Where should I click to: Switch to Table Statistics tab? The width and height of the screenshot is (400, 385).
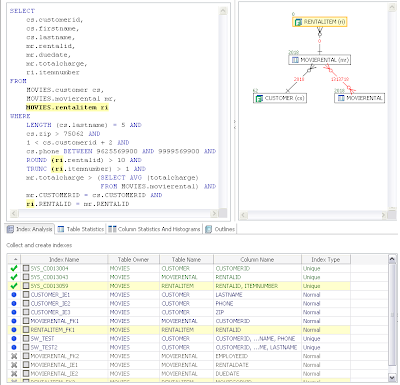pos(80,229)
